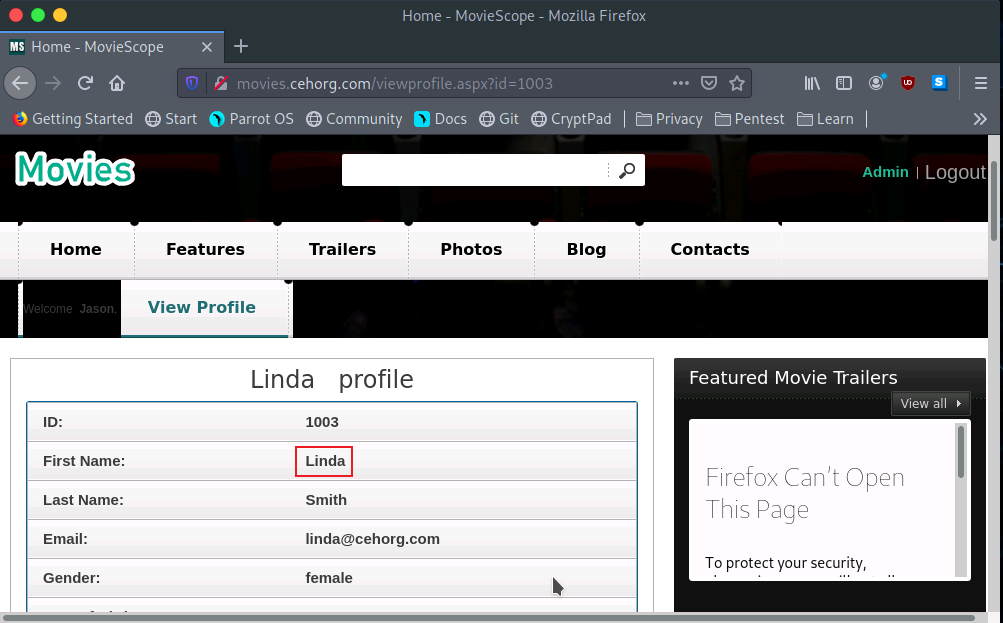
Task: Open uBlock Origin extension icon
Action: [x=908, y=83]
